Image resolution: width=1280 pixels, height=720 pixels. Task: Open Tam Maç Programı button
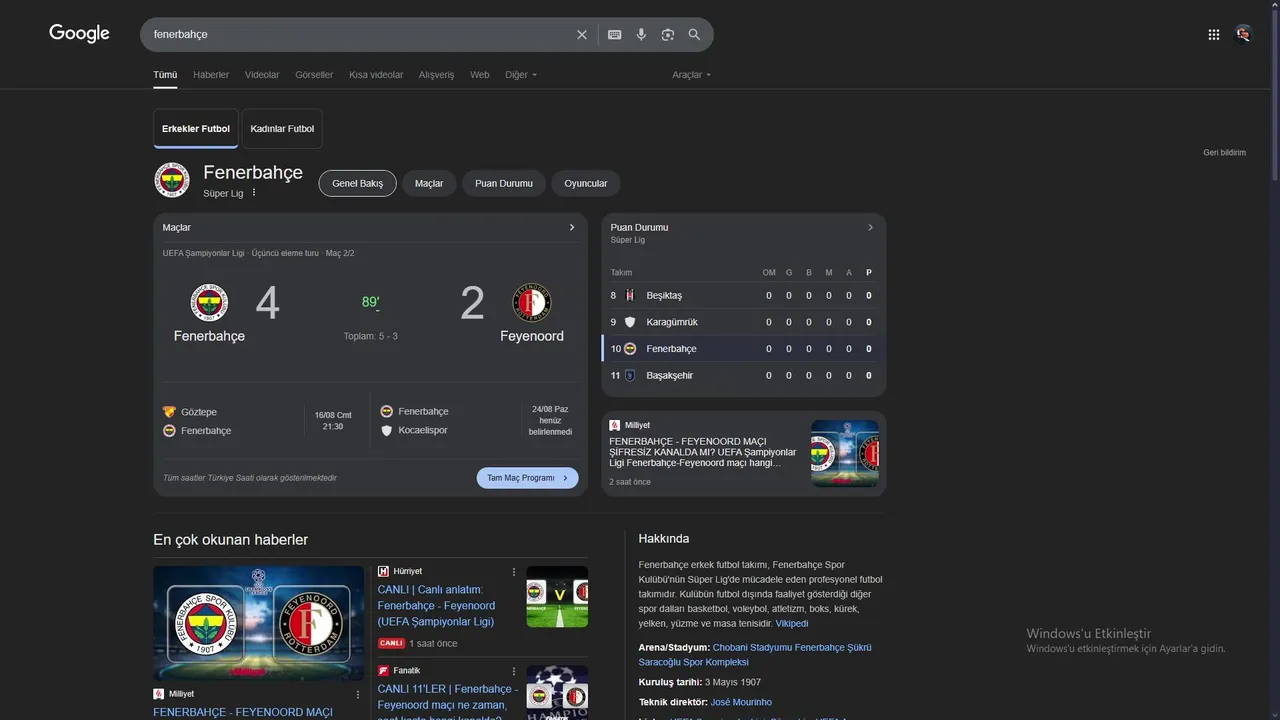[x=527, y=478]
